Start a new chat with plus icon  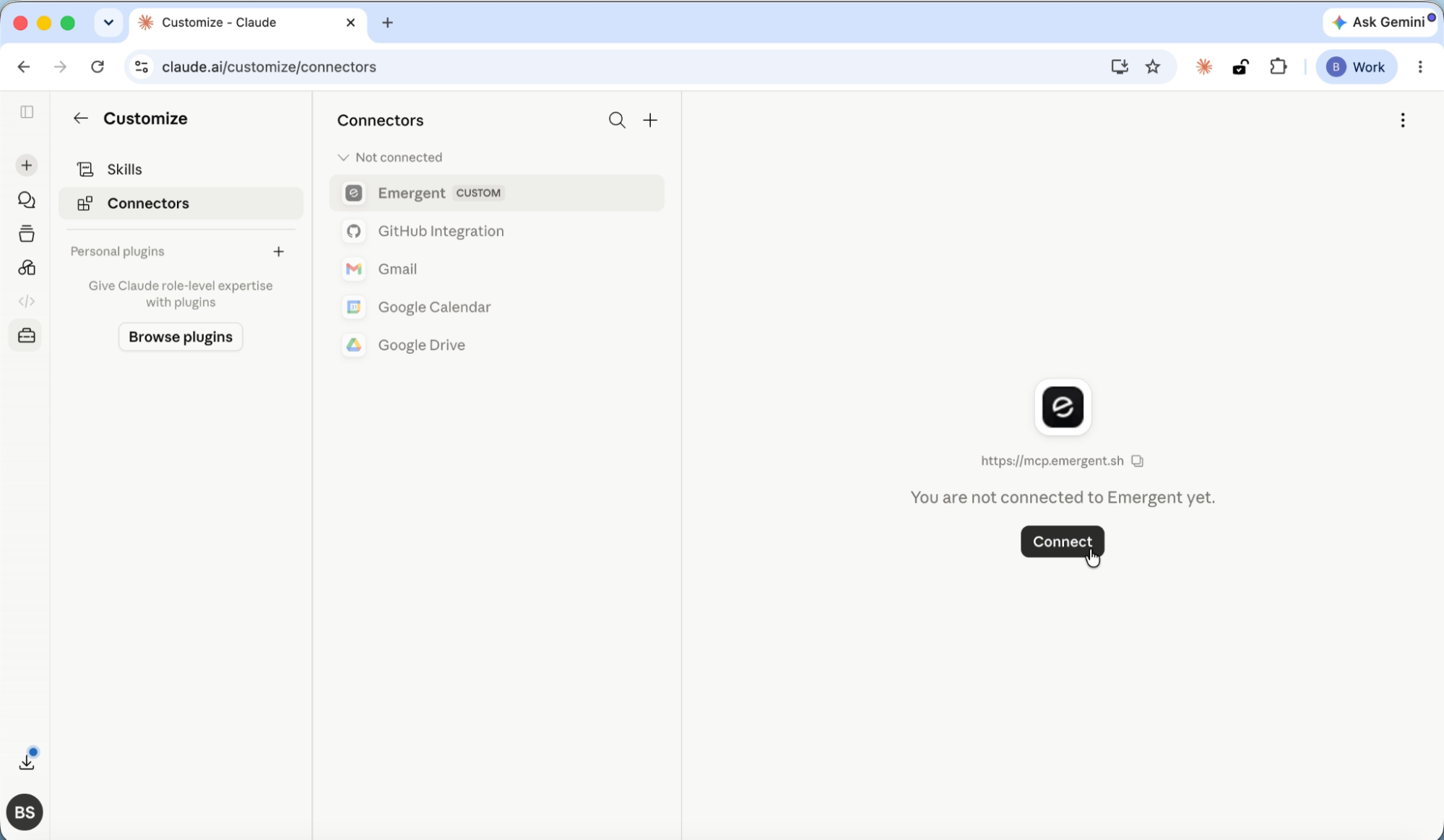click(27, 165)
